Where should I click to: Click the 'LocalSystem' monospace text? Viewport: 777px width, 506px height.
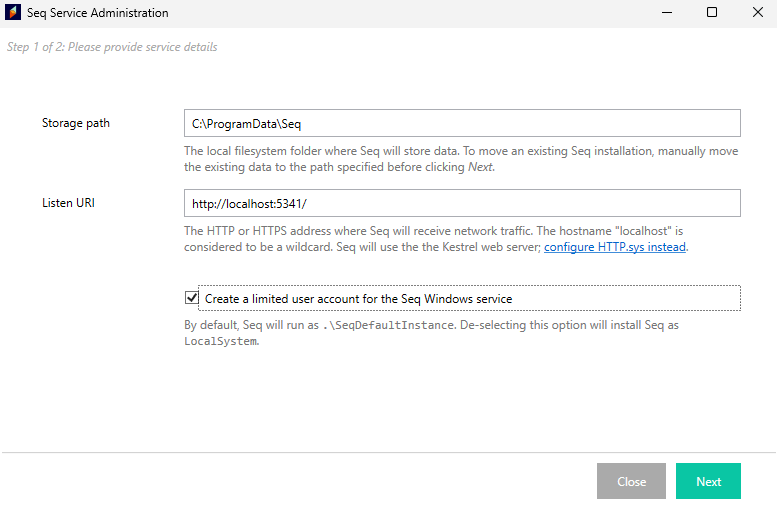221,341
